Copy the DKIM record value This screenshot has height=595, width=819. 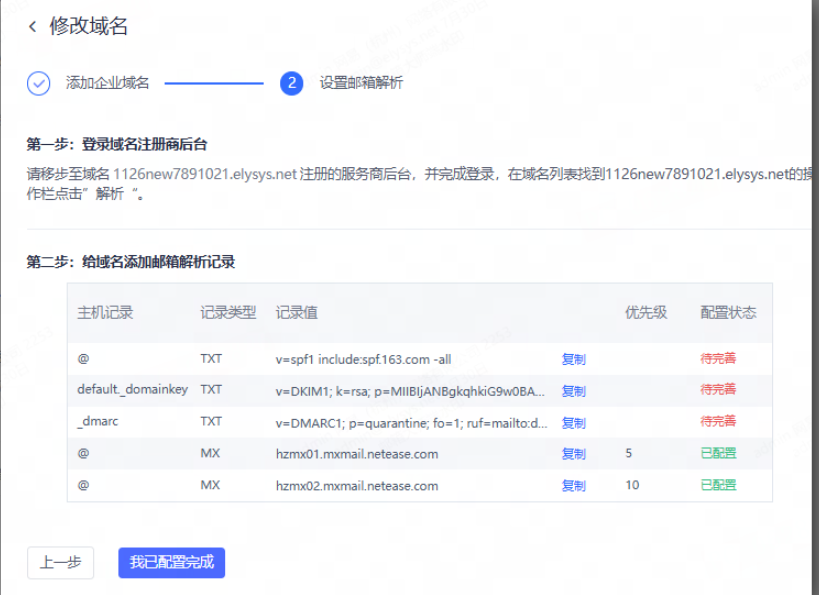click(x=574, y=391)
